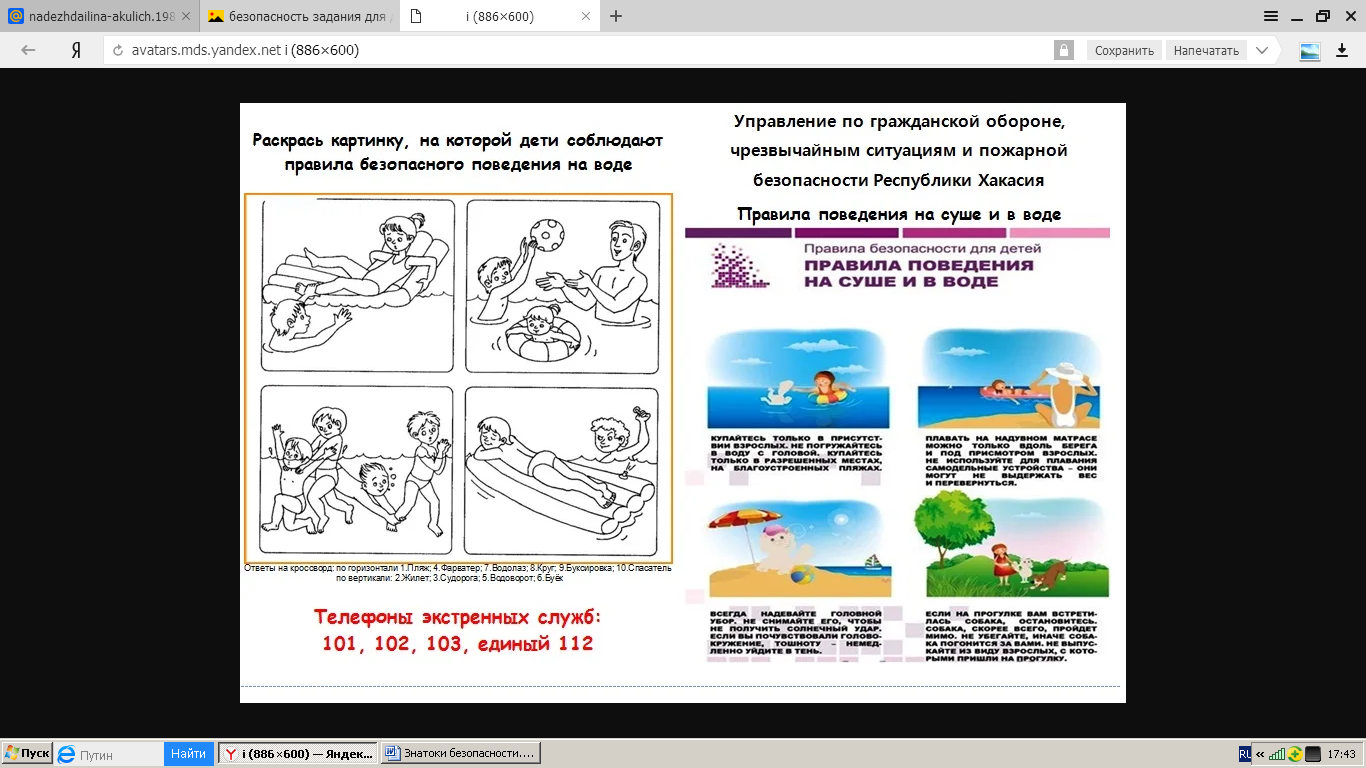Image resolution: width=1366 pixels, height=768 pixels.
Task: Expand the chevron next to Напечатать
Action: 1262,50
